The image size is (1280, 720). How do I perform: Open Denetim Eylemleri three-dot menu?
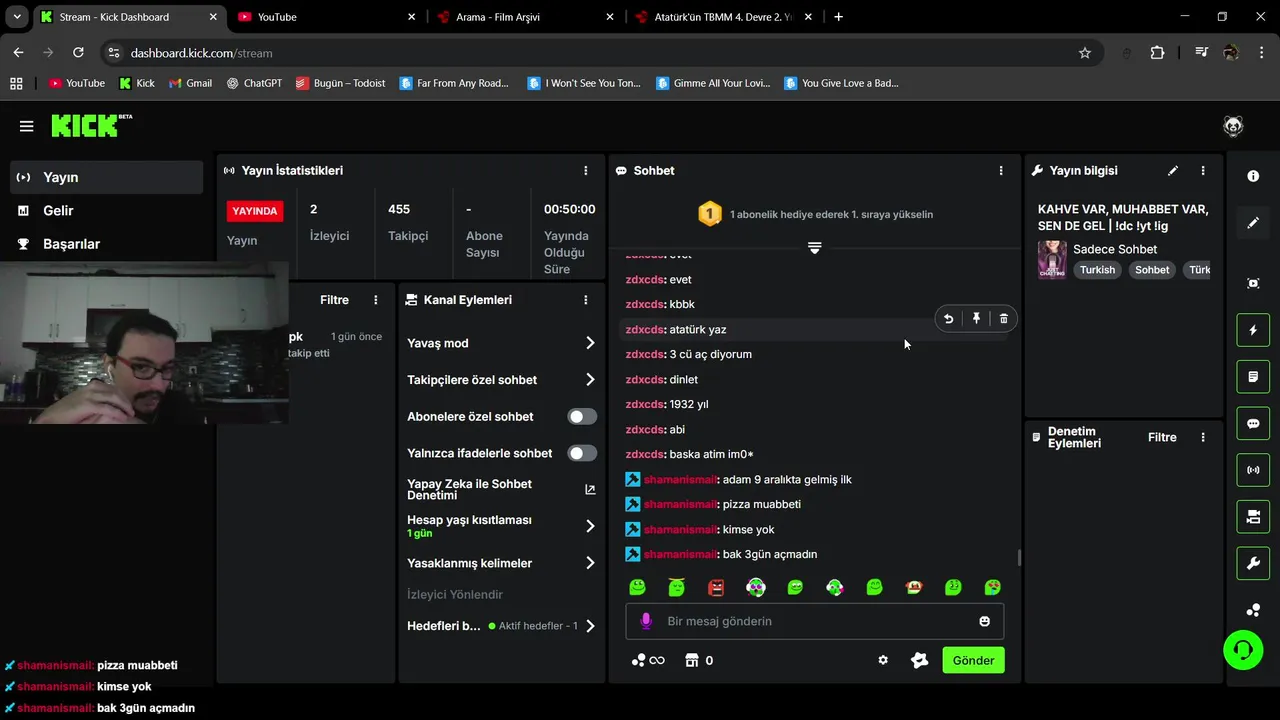[1203, 437]
